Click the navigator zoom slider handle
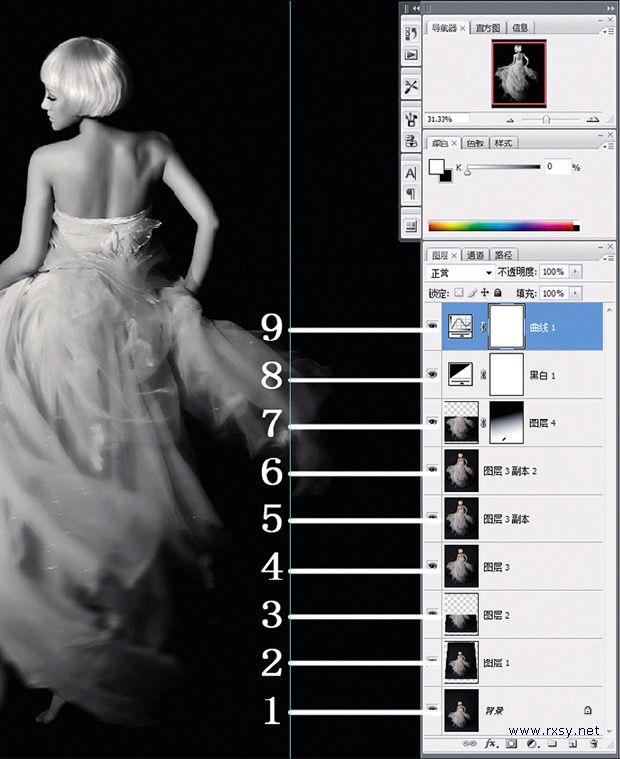 [x=546, y=119]
